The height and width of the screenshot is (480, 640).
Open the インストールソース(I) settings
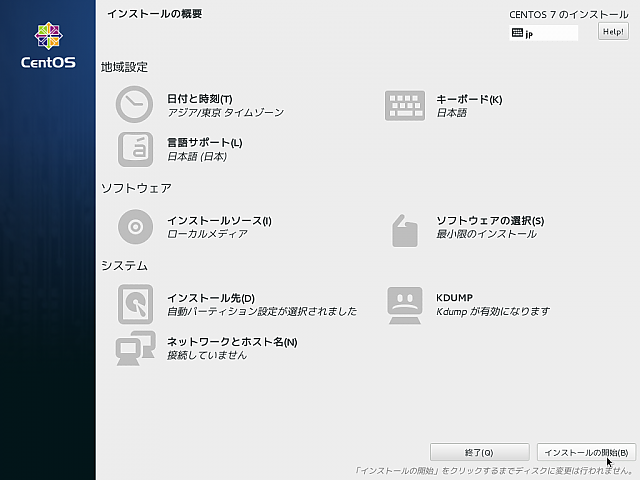pos(219,221)
